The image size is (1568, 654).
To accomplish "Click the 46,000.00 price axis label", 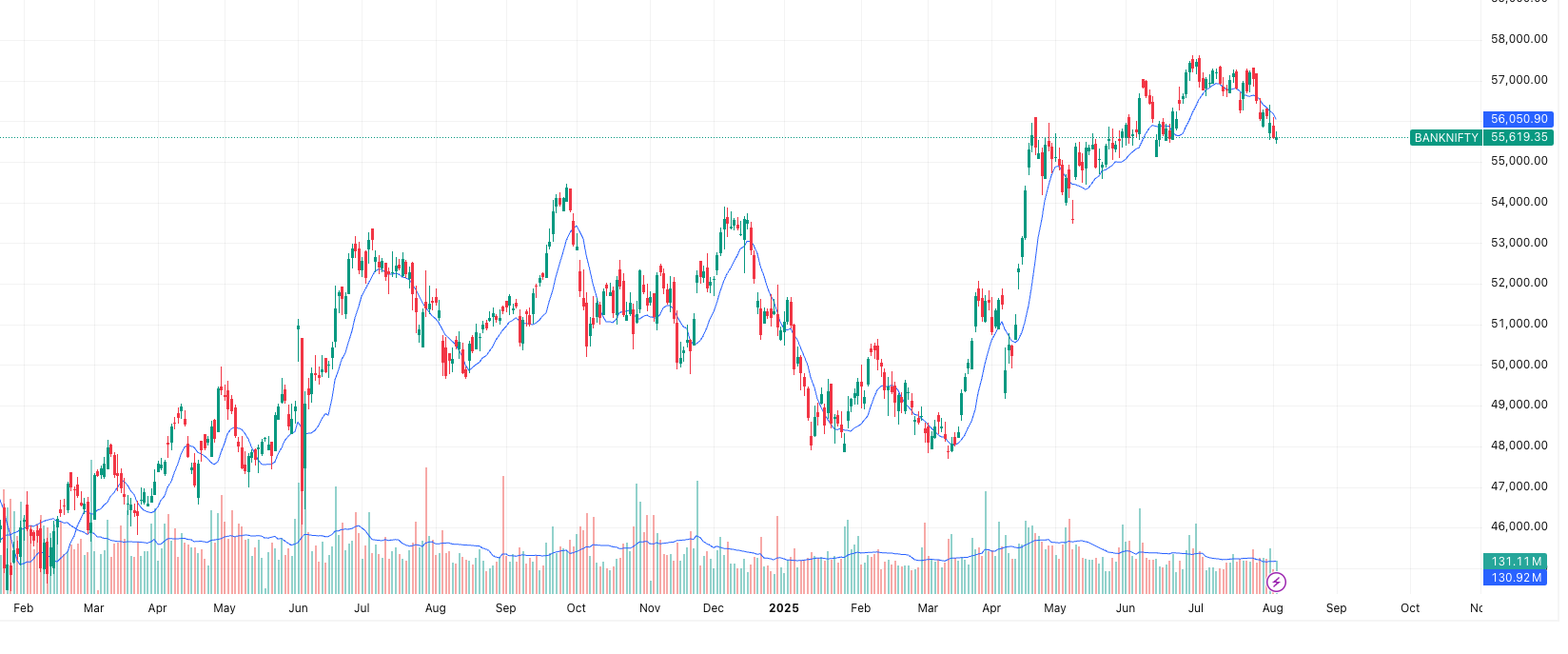I will [x=1519, y=526].
